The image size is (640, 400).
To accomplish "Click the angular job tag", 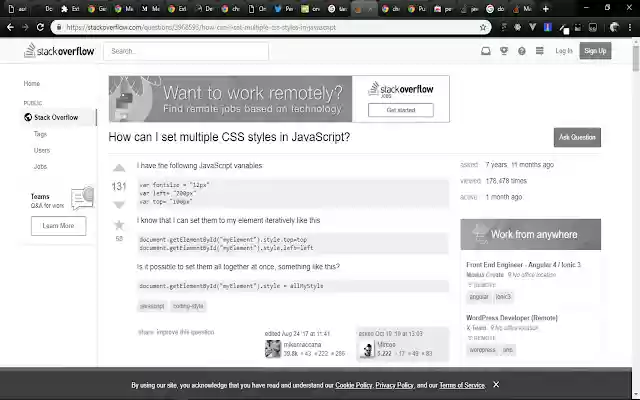I will (478, 297).
